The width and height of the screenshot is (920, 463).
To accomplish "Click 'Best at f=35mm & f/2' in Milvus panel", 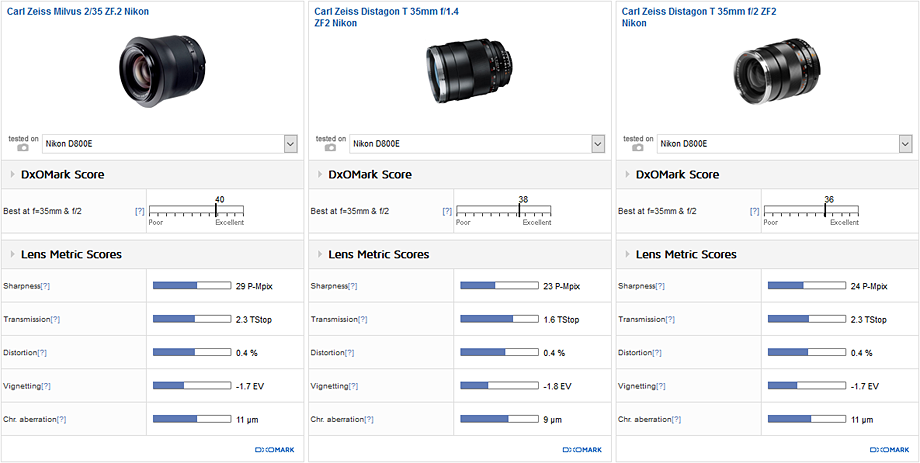I will [x=42, y=211].
